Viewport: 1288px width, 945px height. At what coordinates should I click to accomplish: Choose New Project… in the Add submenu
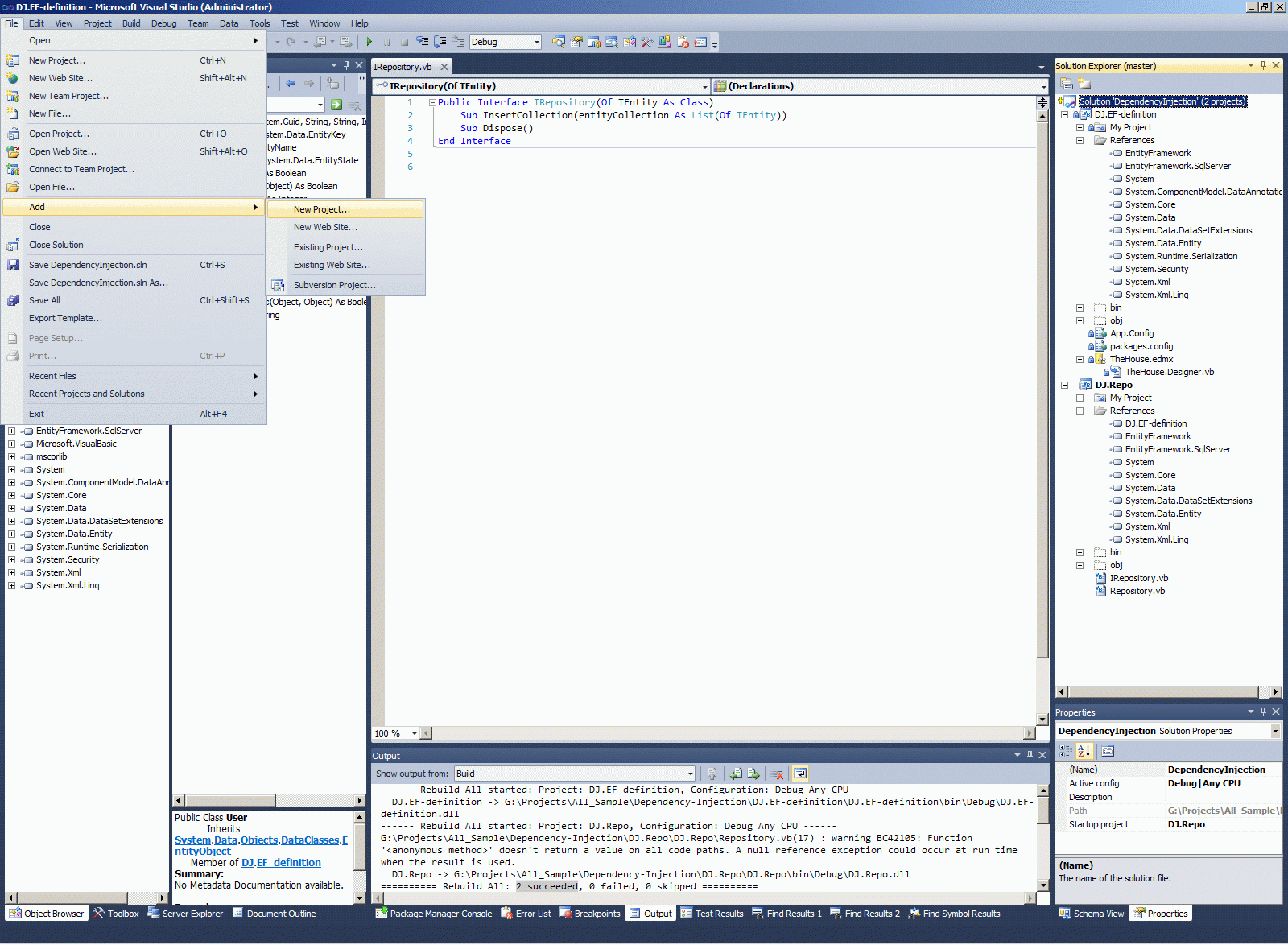pos(345,209)
